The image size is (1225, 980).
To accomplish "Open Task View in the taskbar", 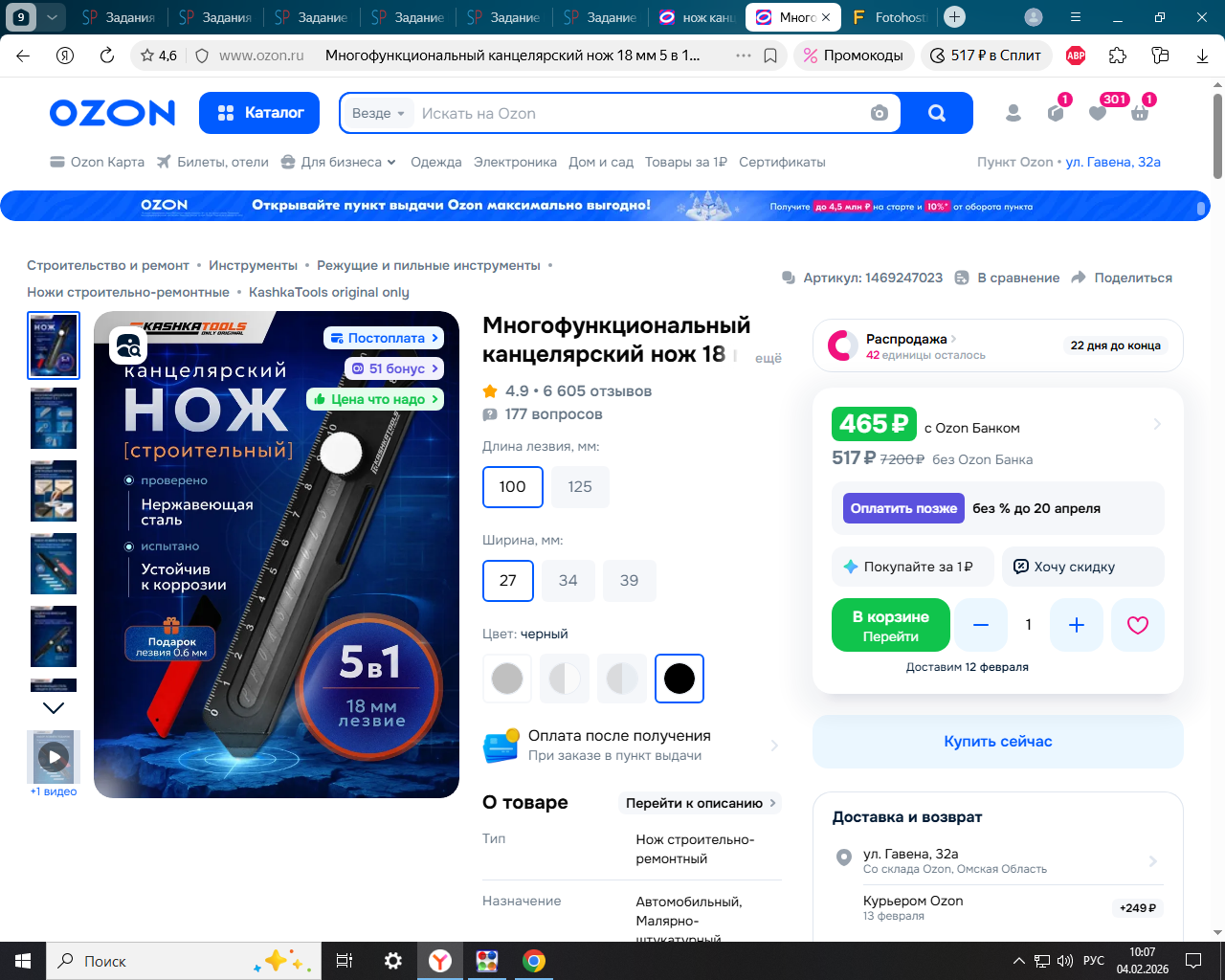I will (x=345, y=961).
